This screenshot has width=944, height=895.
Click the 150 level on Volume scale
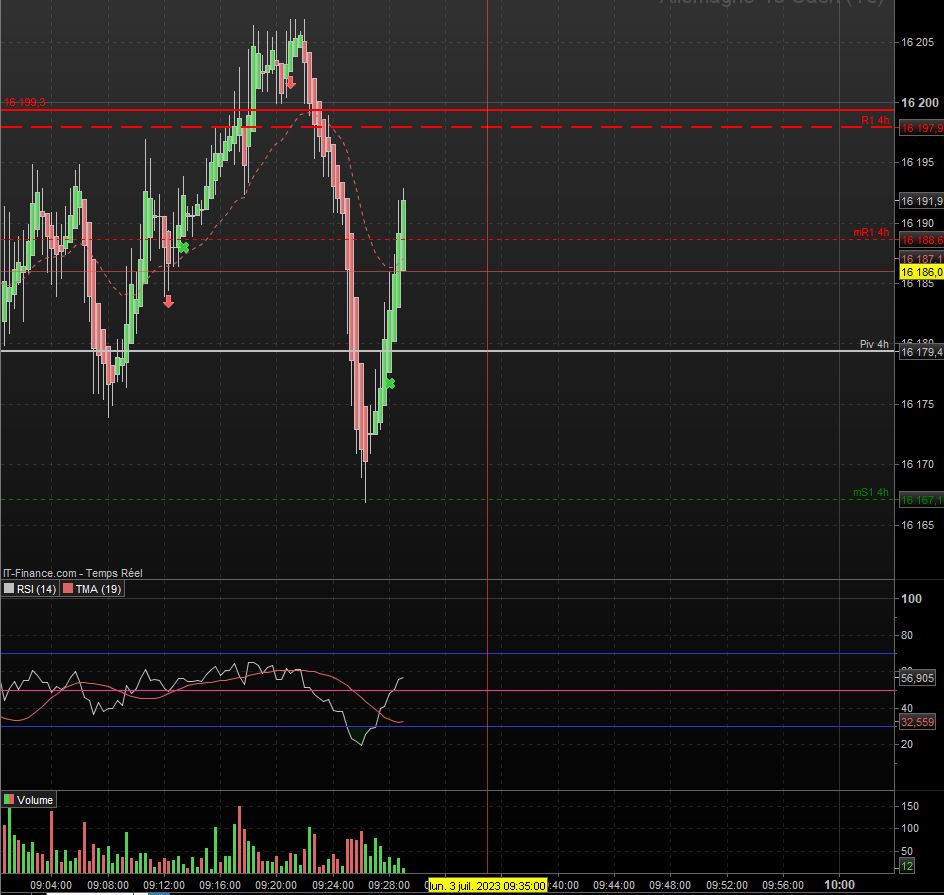[x=910, y=806]
